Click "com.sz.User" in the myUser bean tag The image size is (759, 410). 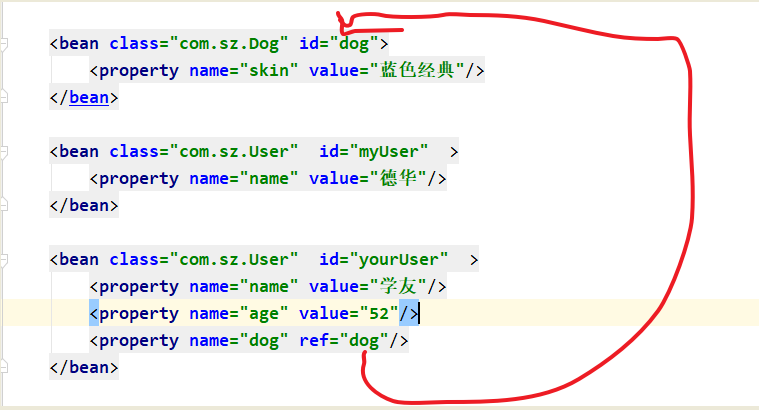tap(234, 152)
